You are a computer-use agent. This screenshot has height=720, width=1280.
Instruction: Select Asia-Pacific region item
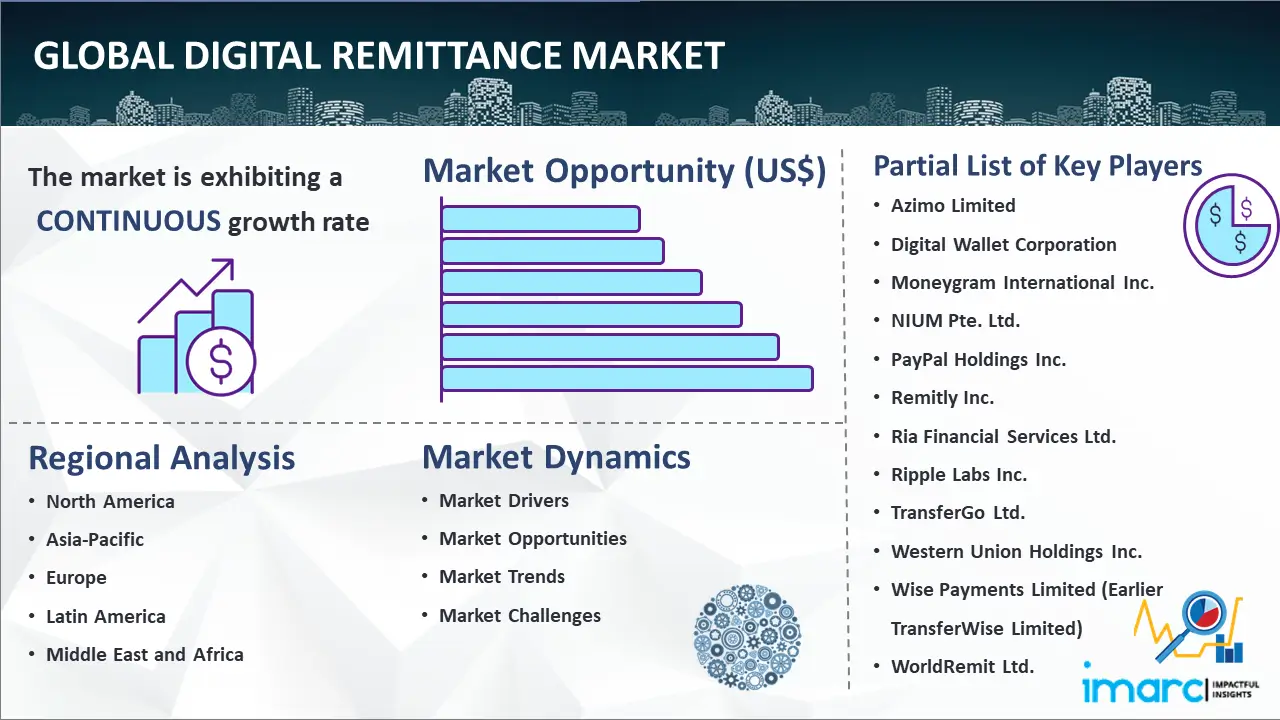tap(95, 539)
